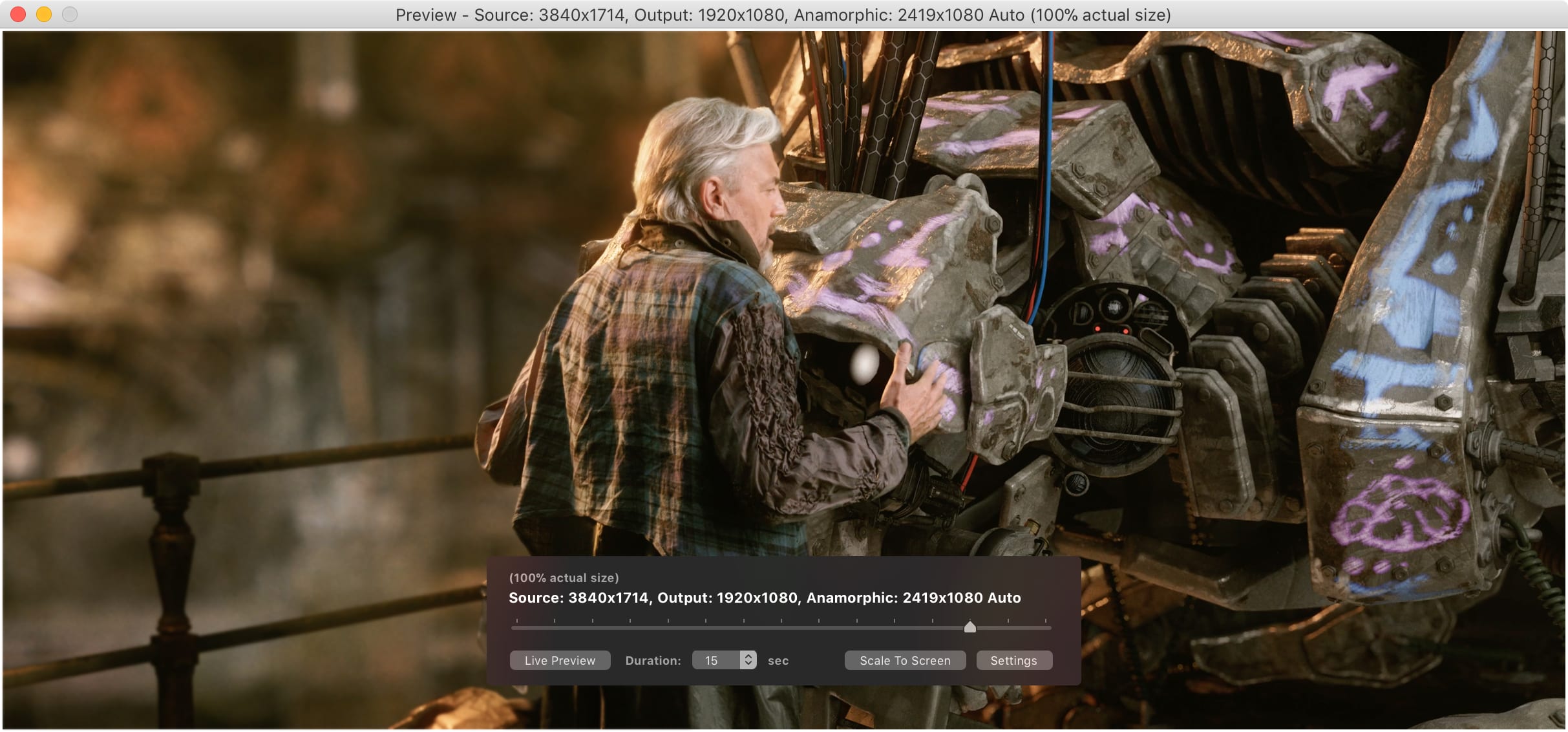Click inside the Duration value field showing 15
Screen dimensions: 1568x732
[x=713, y=660]
